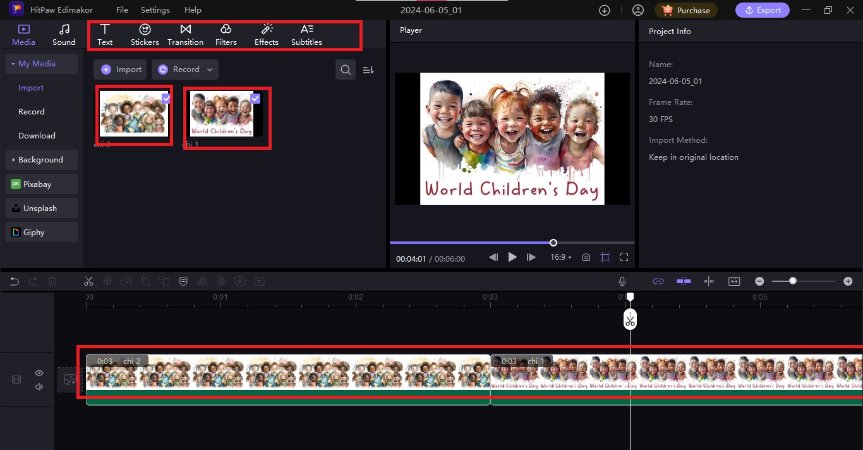Switch to the Sound tab
The height and width of the screenshot is (450, 863).
tap(64, 35)
